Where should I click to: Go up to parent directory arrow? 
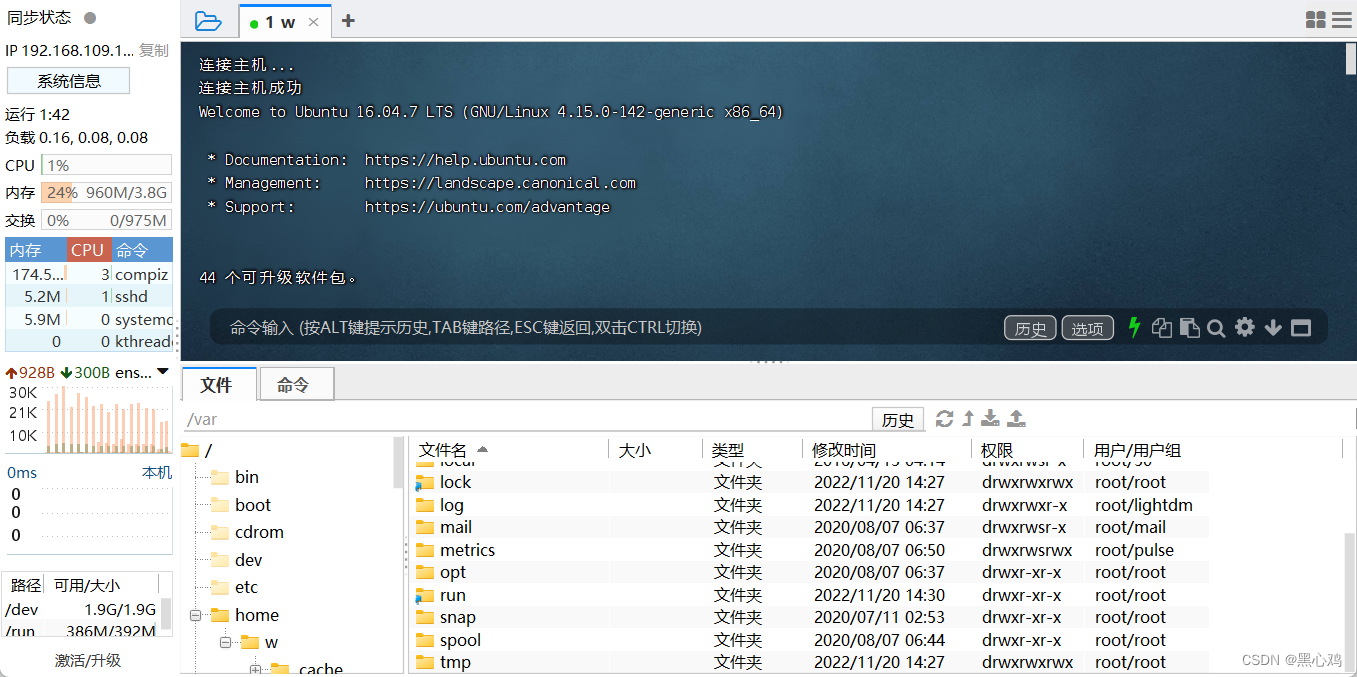[968, 419]
